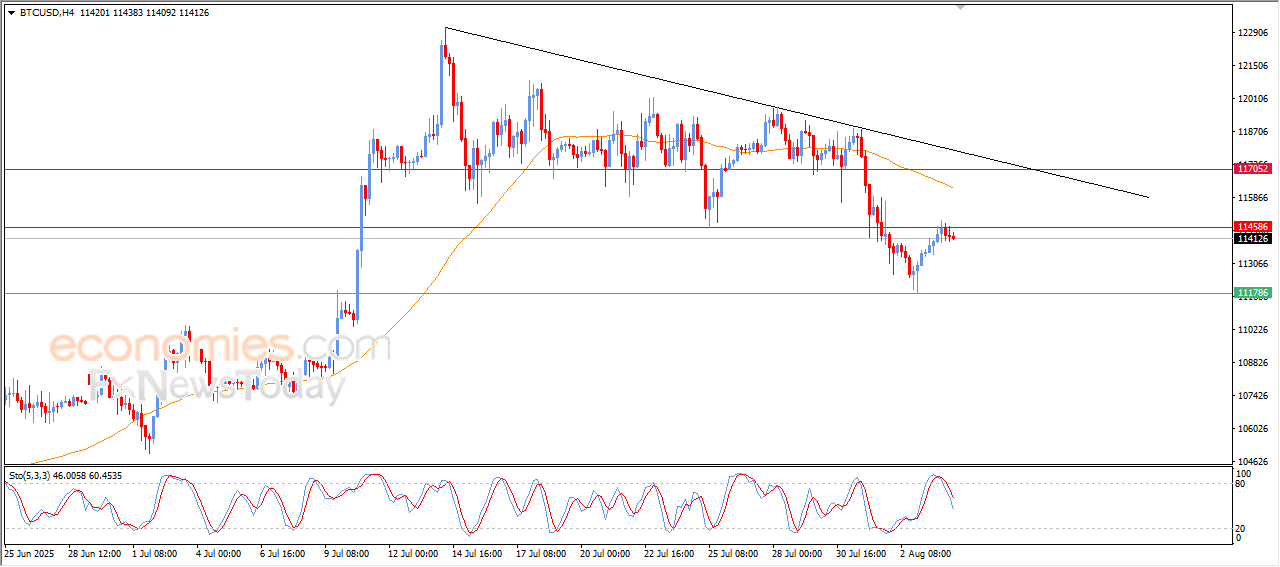Click the 108826 price scale value
The height and width of the screenshot is (567, 1280).
pyautogui.click(x=1254, y=363)
